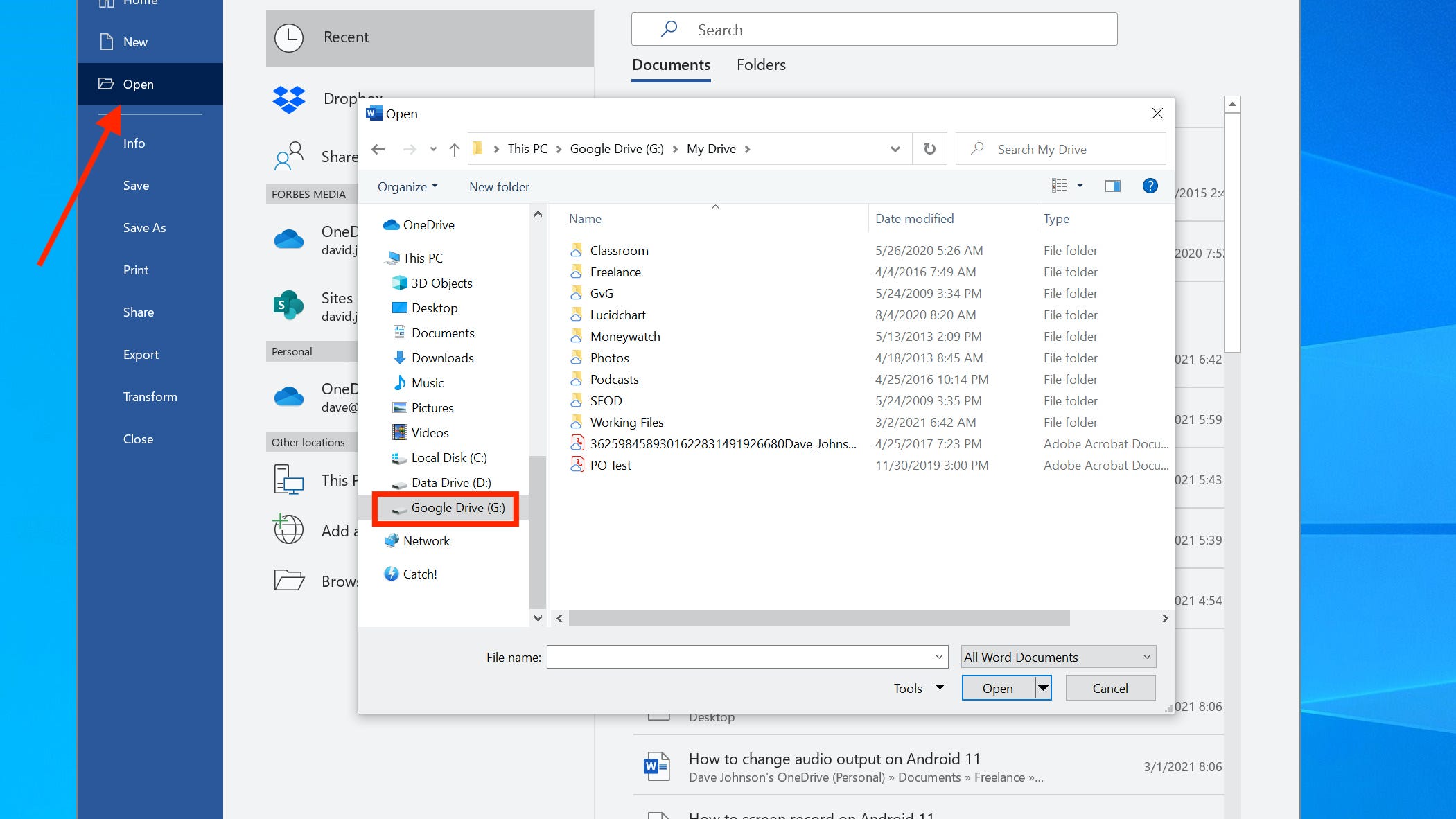1456x819 pixels.
Task: Click navigate back arrow in dialog
Action: click(x=378, y=149)
